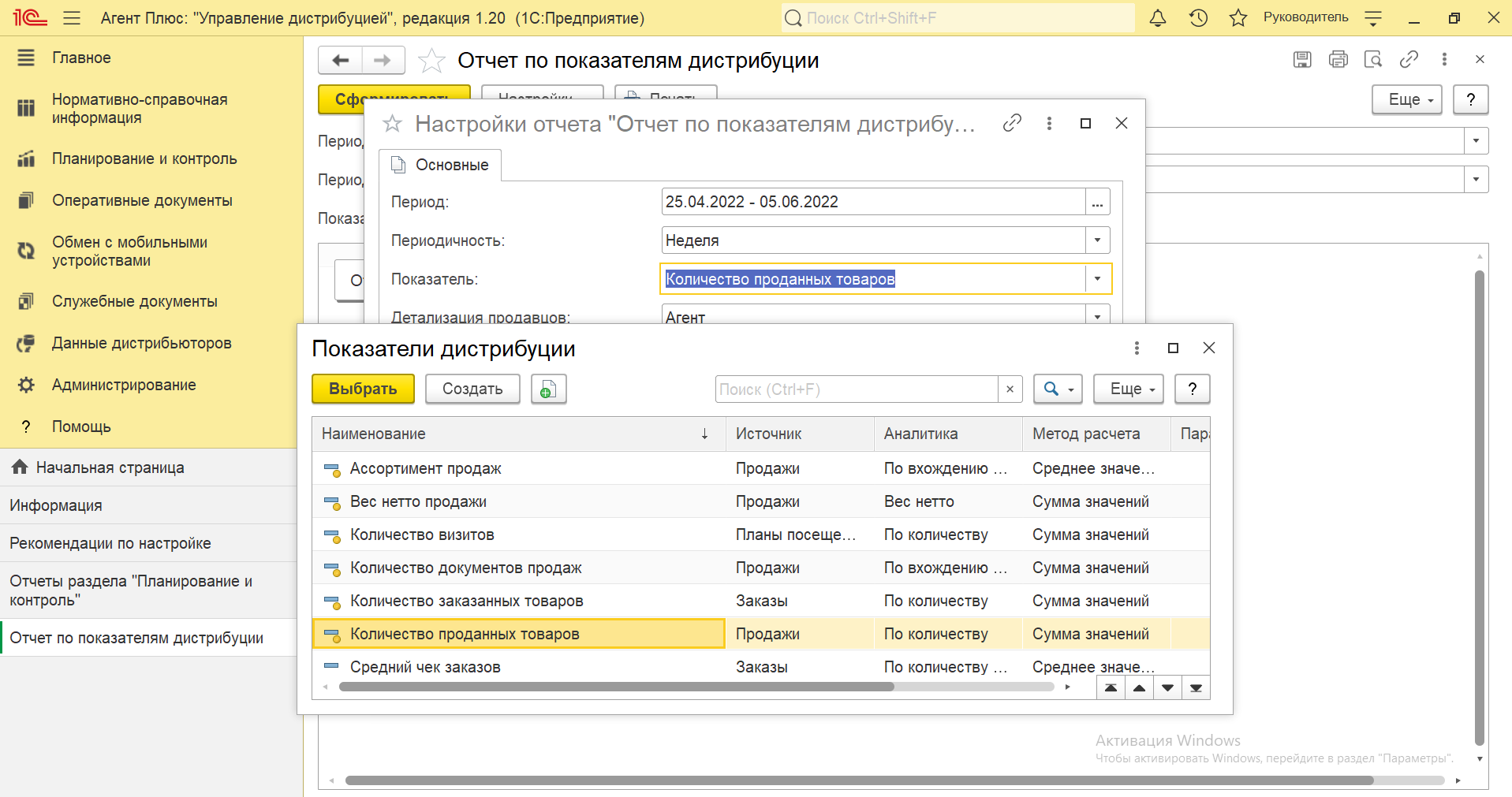Focus global search Ctrl+Shift+F field
The width and height of the screenshot is (1512, 797).
point(958,18)
